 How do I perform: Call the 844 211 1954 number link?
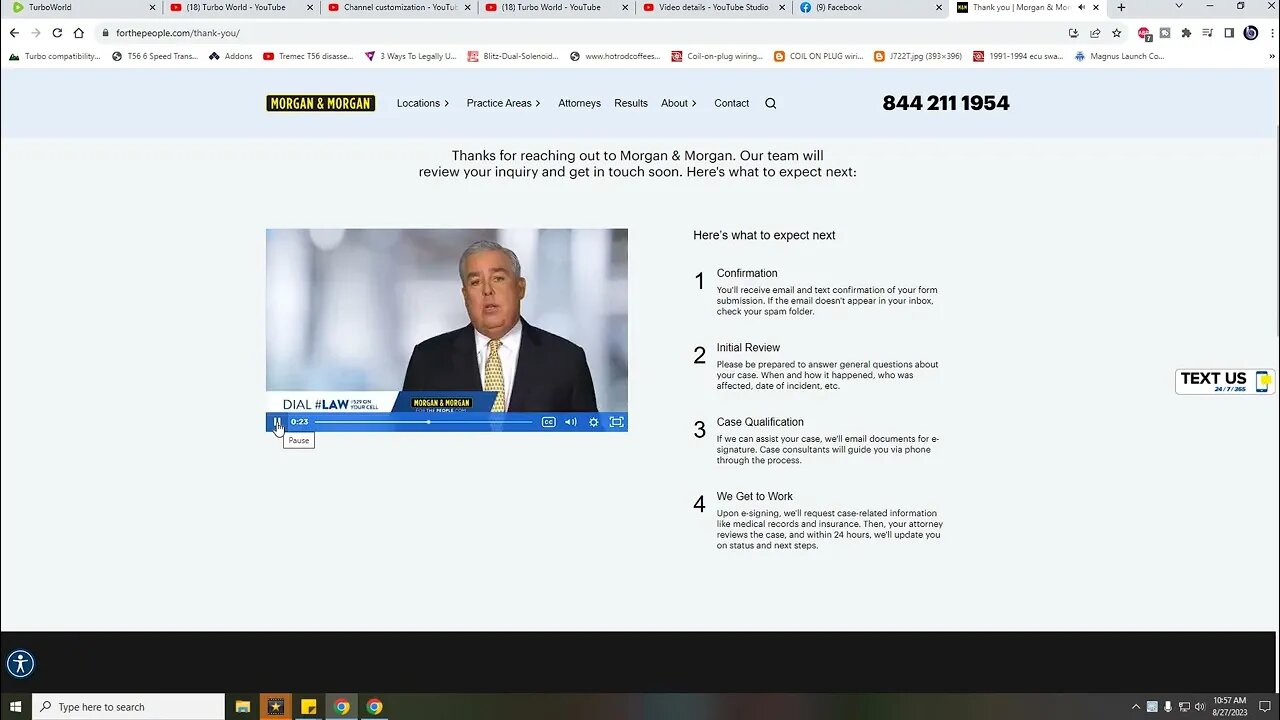(x=946, y=103)
